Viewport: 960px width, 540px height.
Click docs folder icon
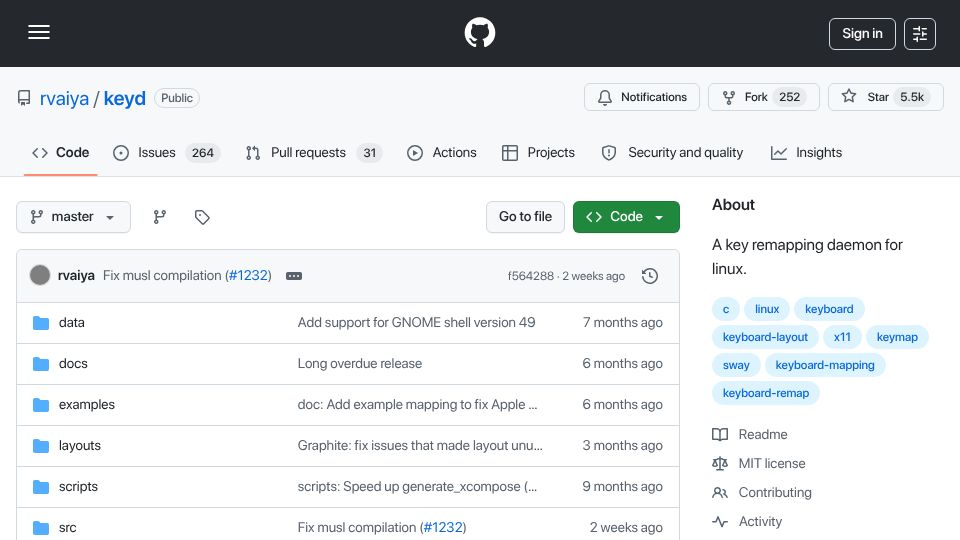pyautogui.click(x=41, y=364)
